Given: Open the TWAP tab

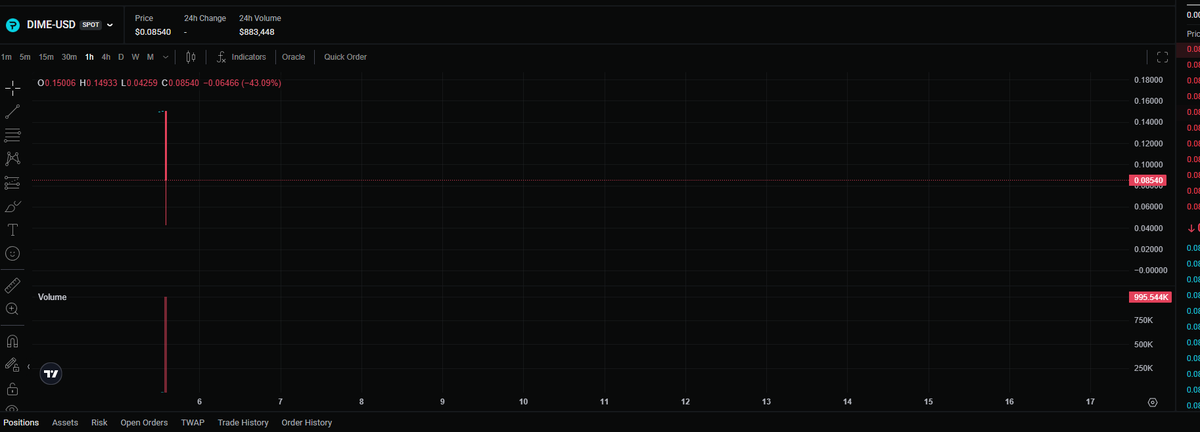Looking at the screenshot, I should [x=193, y=423].
